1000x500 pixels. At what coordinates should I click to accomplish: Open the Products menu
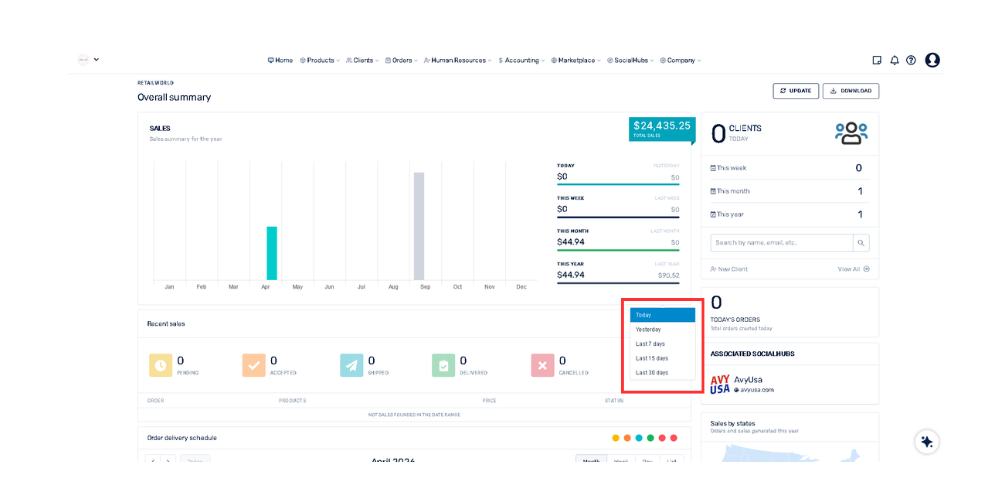320,60
